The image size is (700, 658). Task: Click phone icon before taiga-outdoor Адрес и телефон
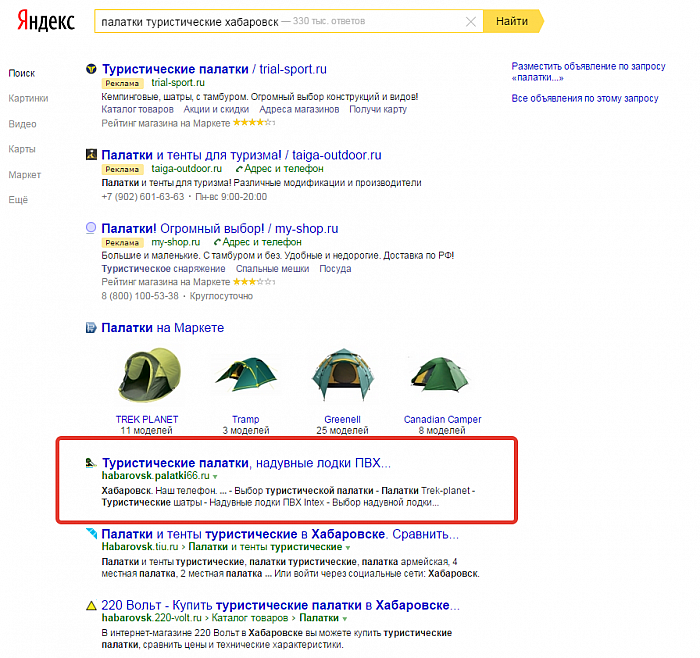(239, 169)
